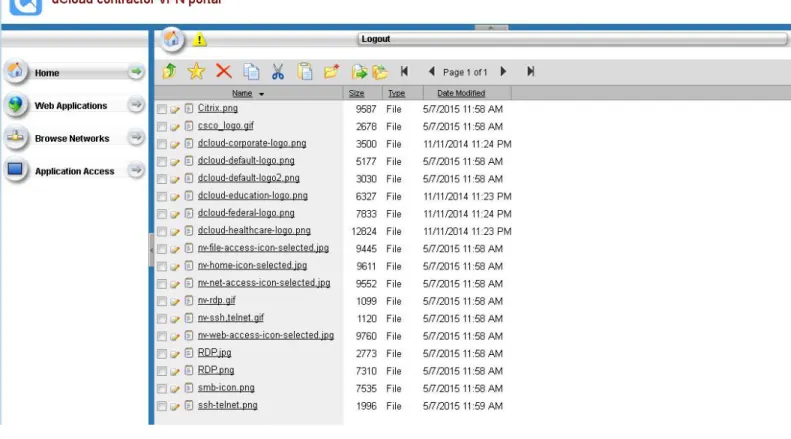Click Home sidebar house icon

[x=16, y=72]
